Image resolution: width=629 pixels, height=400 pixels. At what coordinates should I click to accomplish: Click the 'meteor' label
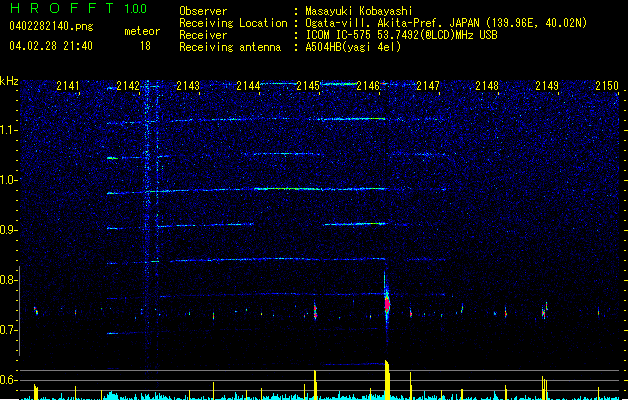142,31
